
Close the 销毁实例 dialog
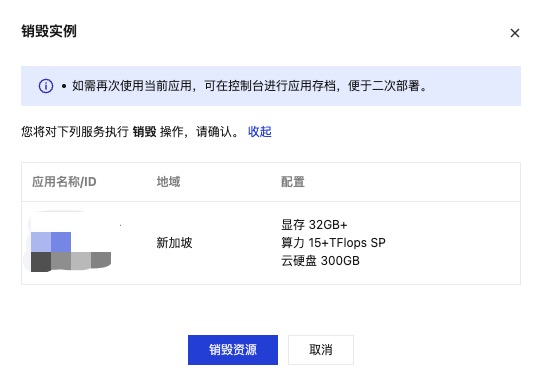click(x=515, y=33)
